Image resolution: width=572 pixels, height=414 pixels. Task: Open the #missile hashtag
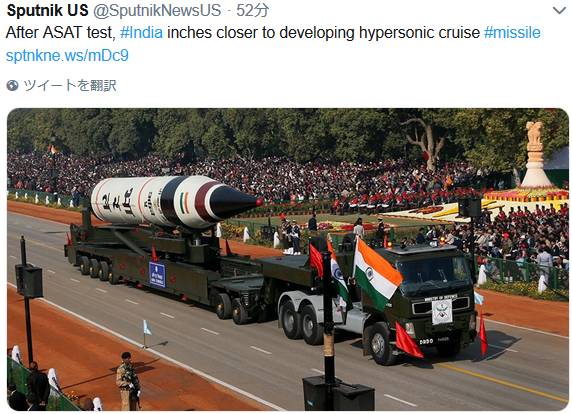512,33
